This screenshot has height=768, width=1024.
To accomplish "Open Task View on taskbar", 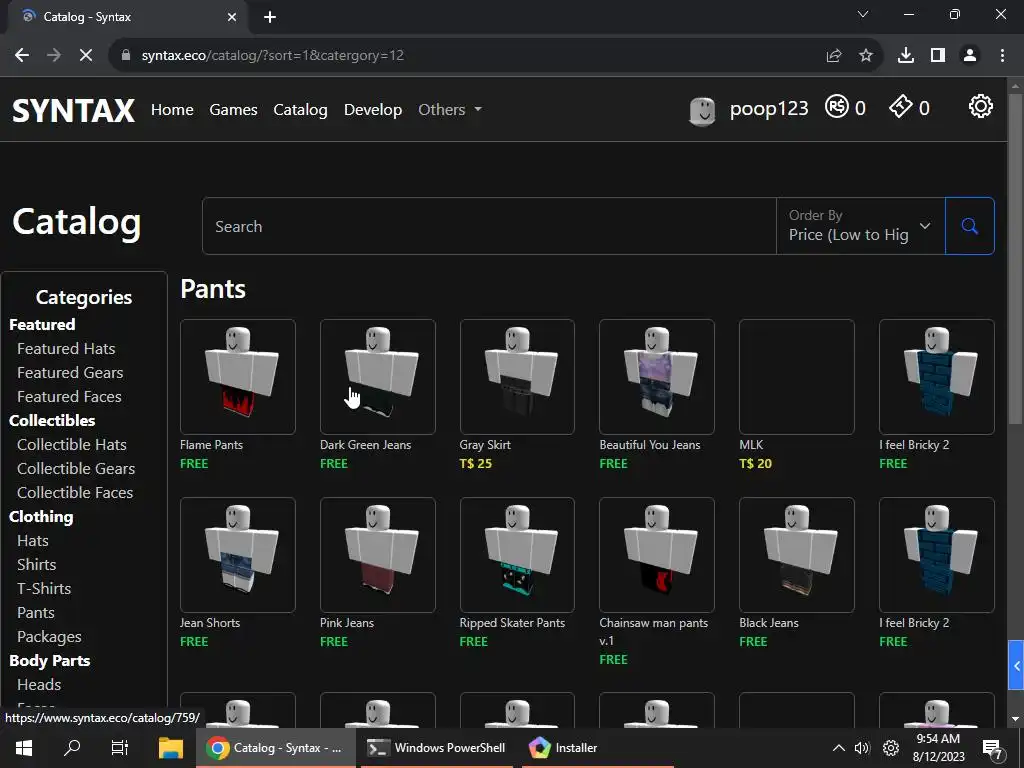I will click(120, 748).
